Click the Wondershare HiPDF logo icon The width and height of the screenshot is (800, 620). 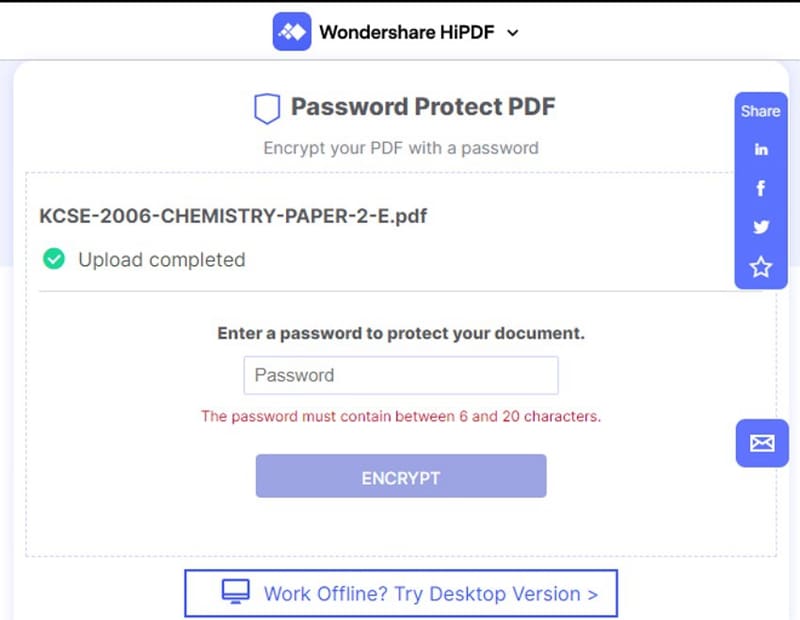pyautogui.click(x=292, y=32)
